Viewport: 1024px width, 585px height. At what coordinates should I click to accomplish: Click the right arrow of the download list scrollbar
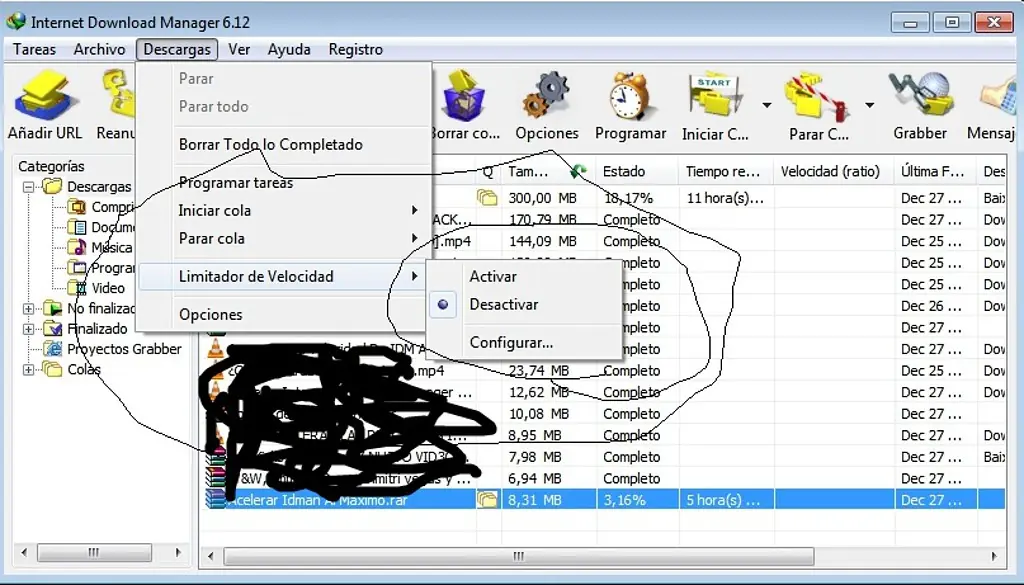[x=994, y=556]
